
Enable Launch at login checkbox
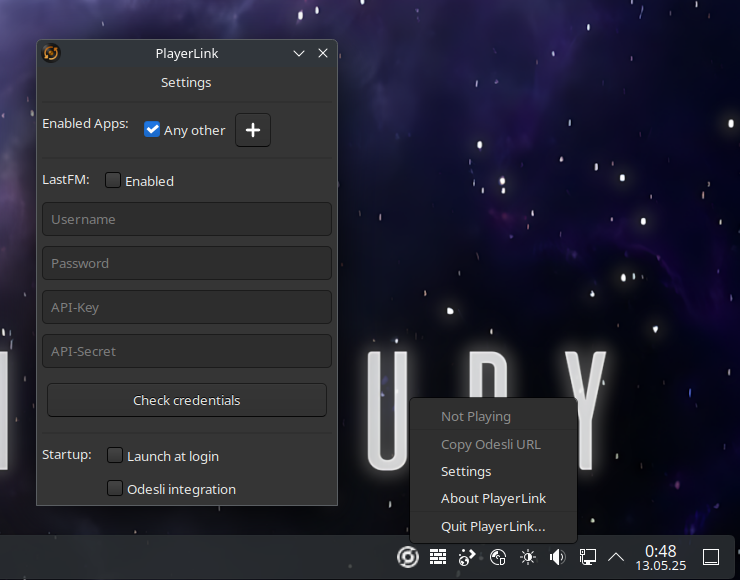tap(115, 455)
